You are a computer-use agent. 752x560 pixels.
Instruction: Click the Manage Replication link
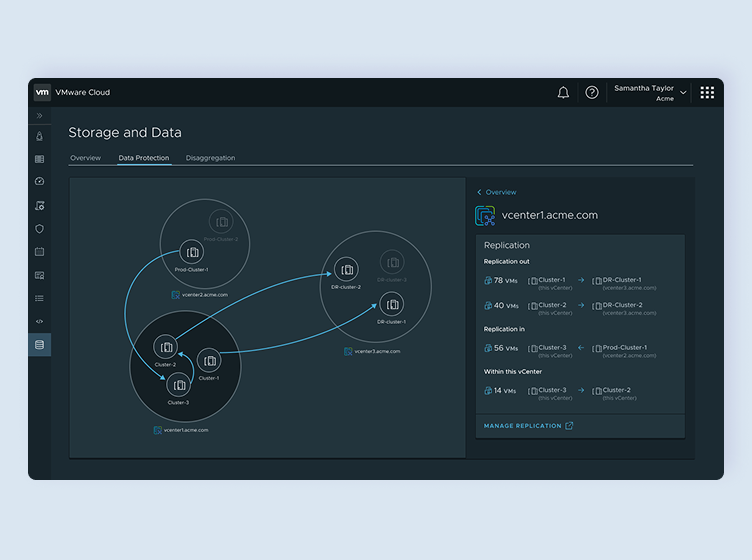528,426
